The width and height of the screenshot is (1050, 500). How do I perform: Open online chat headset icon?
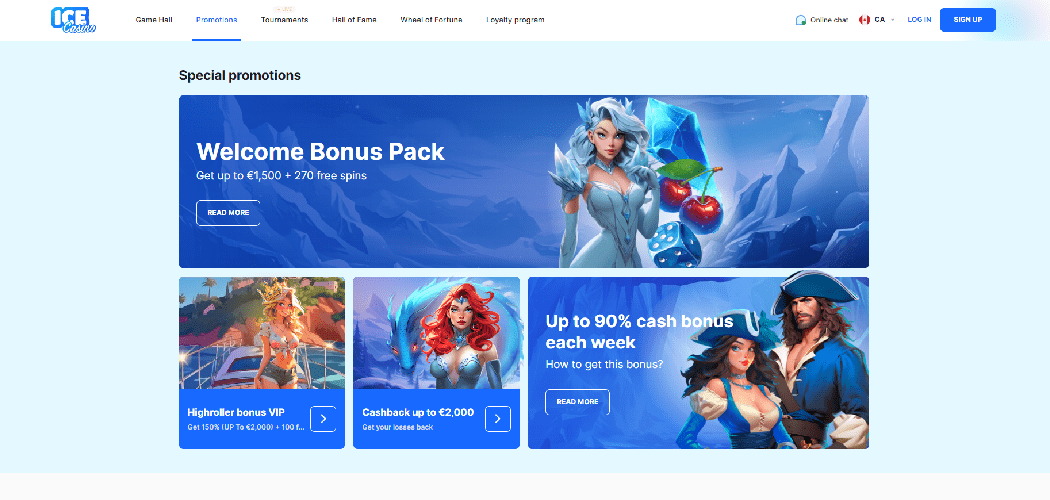coord(800,20)
